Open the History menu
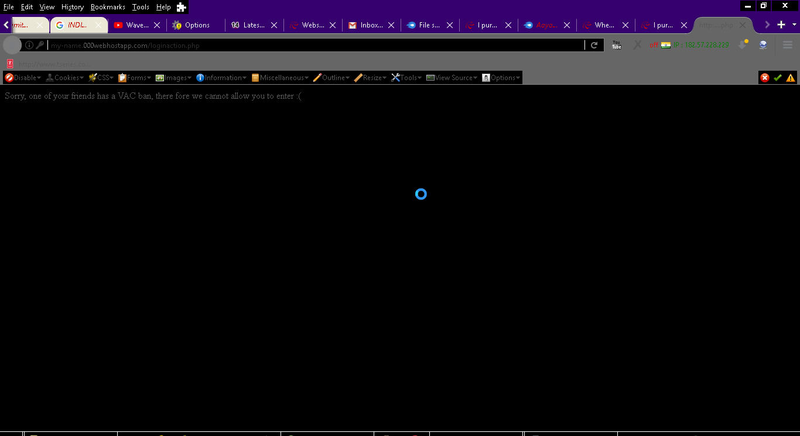This screenshot has height=436, width=800. point(72,7)
